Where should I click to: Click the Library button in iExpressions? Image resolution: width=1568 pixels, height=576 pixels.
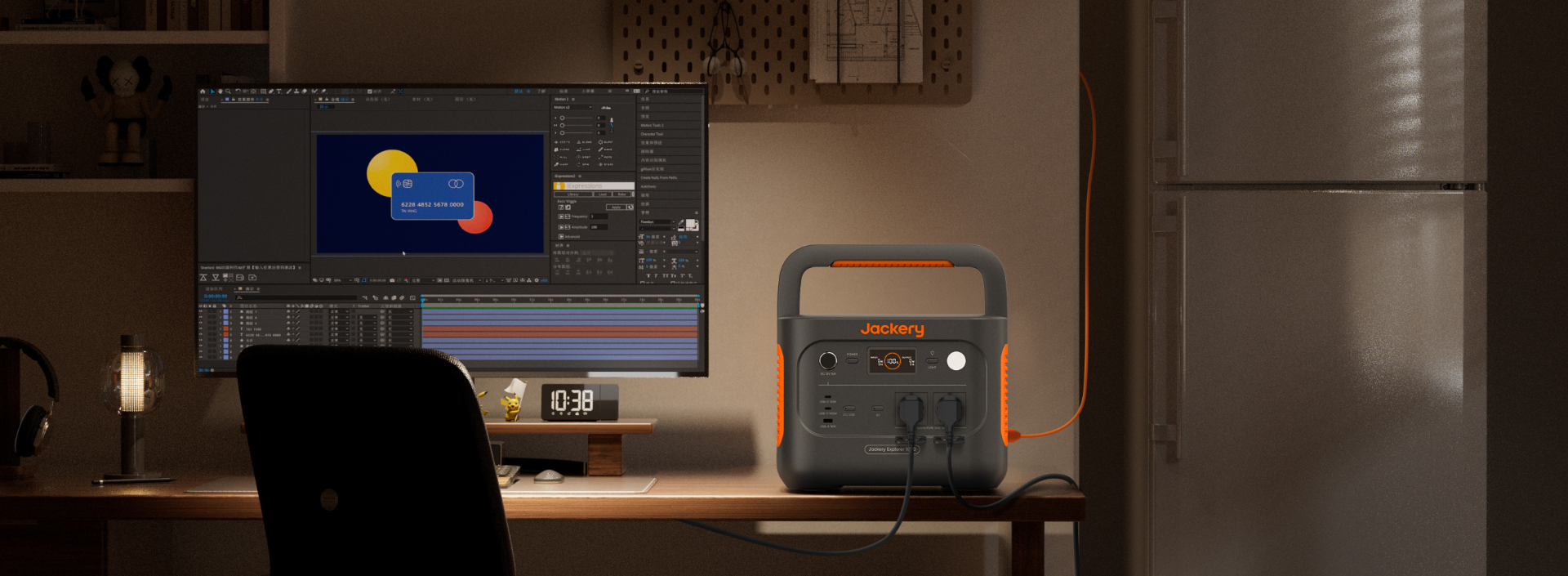573,194
